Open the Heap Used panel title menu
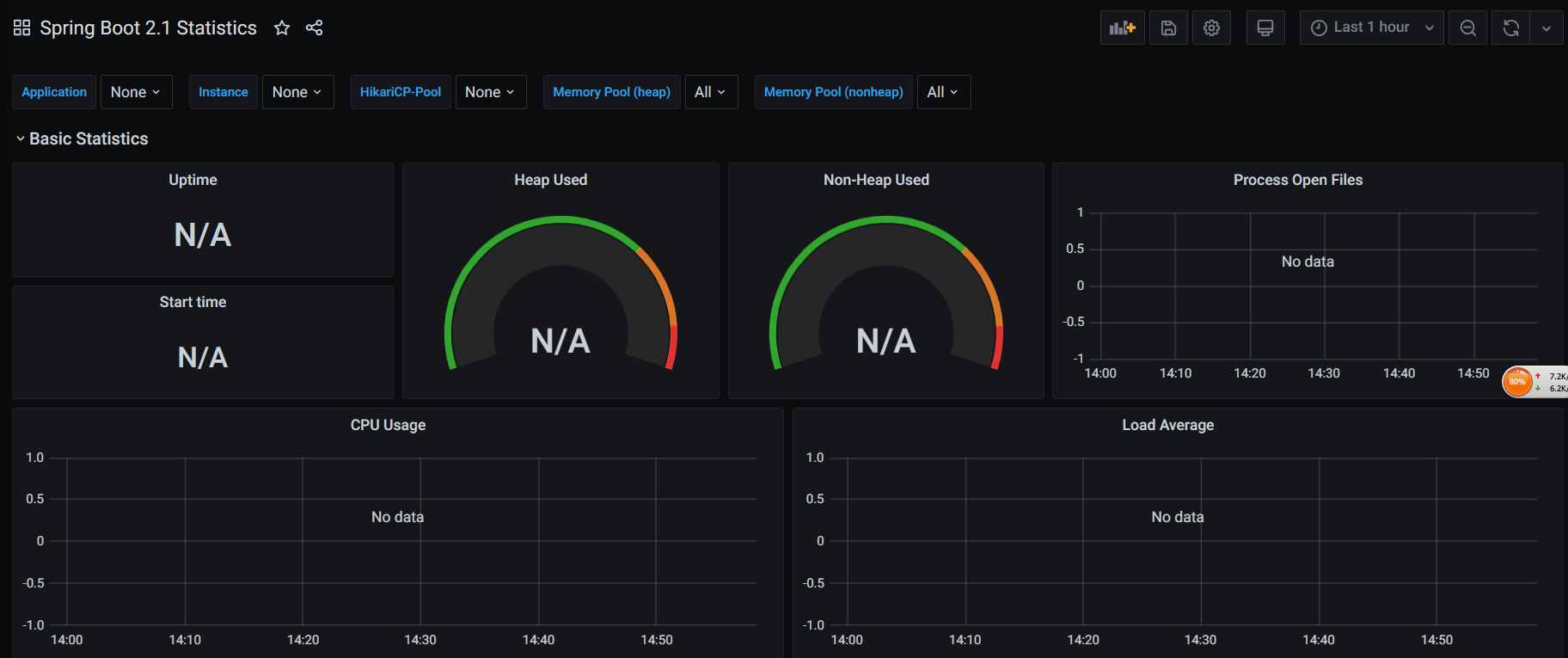The height and width of the screenshot is (658, 1568). point(550,180)
